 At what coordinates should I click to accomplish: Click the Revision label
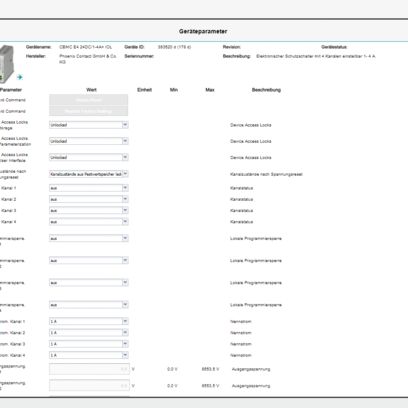click(x=232, y=47)
